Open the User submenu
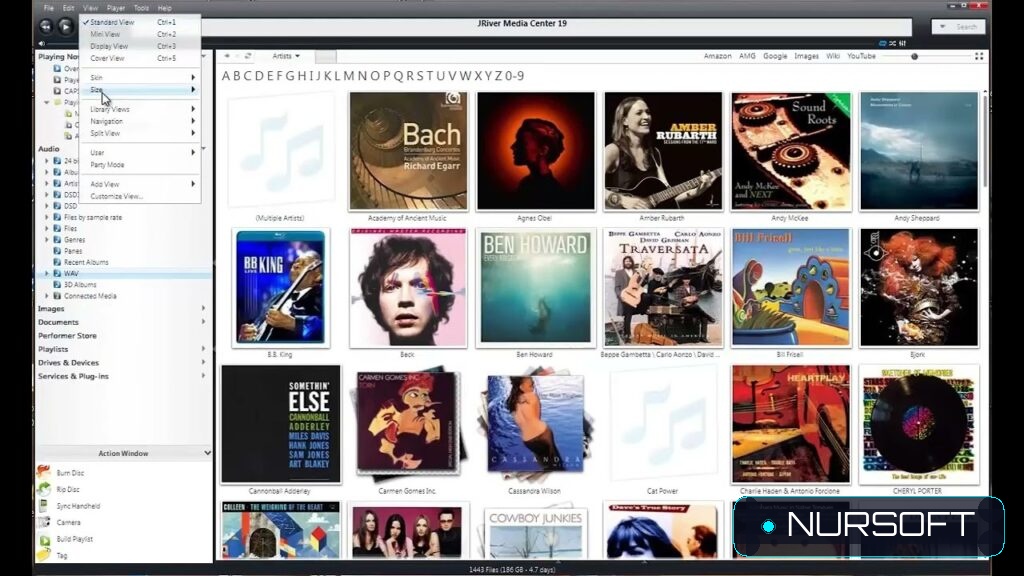1024x576 pixels. (139, 152)
